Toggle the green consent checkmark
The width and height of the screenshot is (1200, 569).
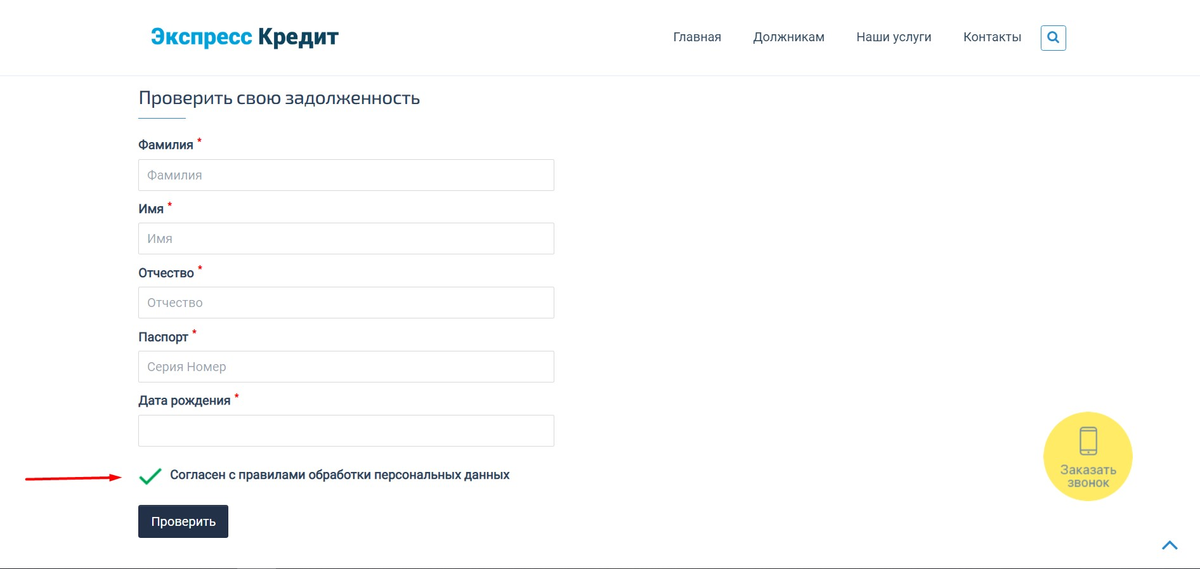(x=150, y=476)
